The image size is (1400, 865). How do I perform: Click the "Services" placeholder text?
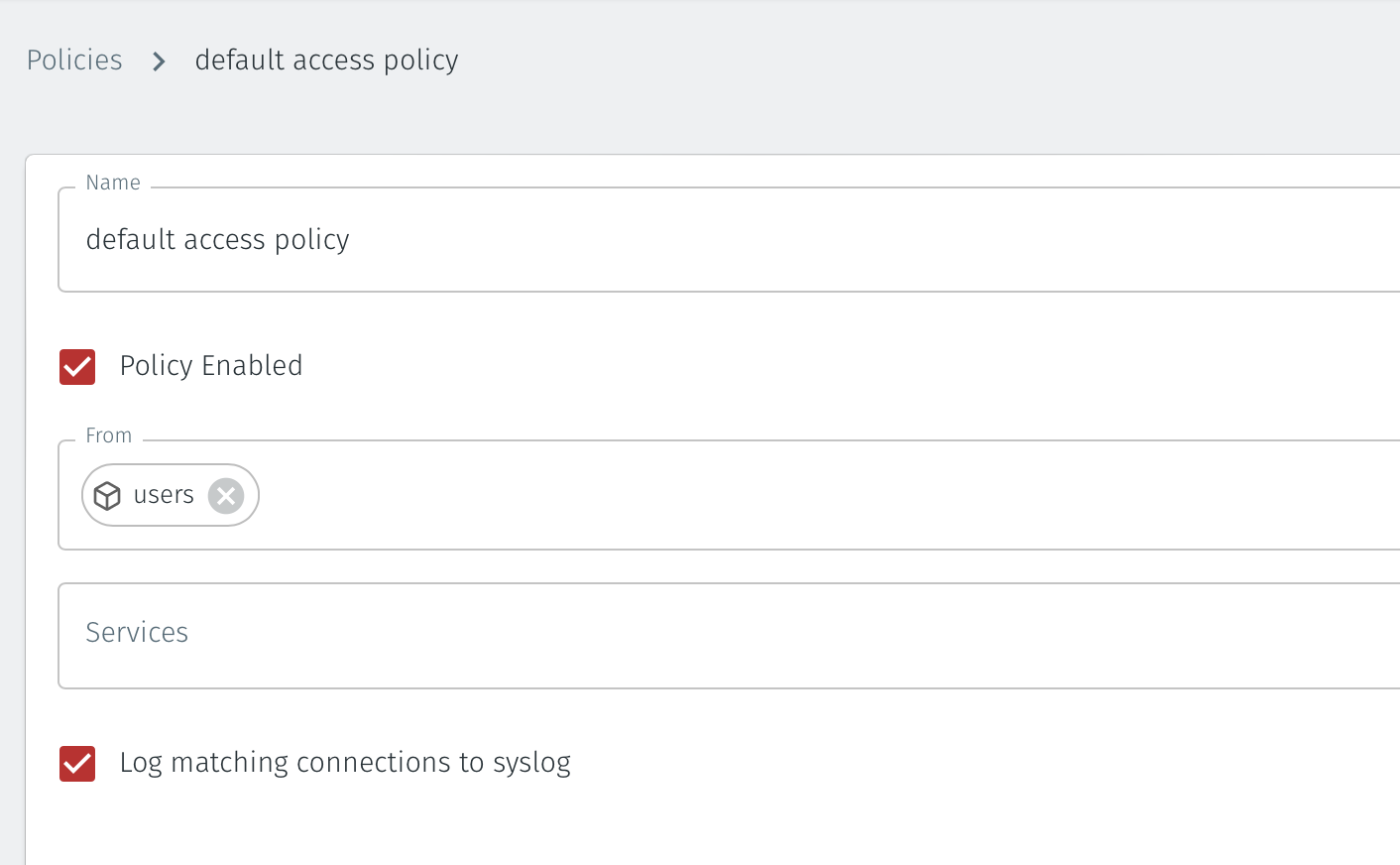coord(137,633)
